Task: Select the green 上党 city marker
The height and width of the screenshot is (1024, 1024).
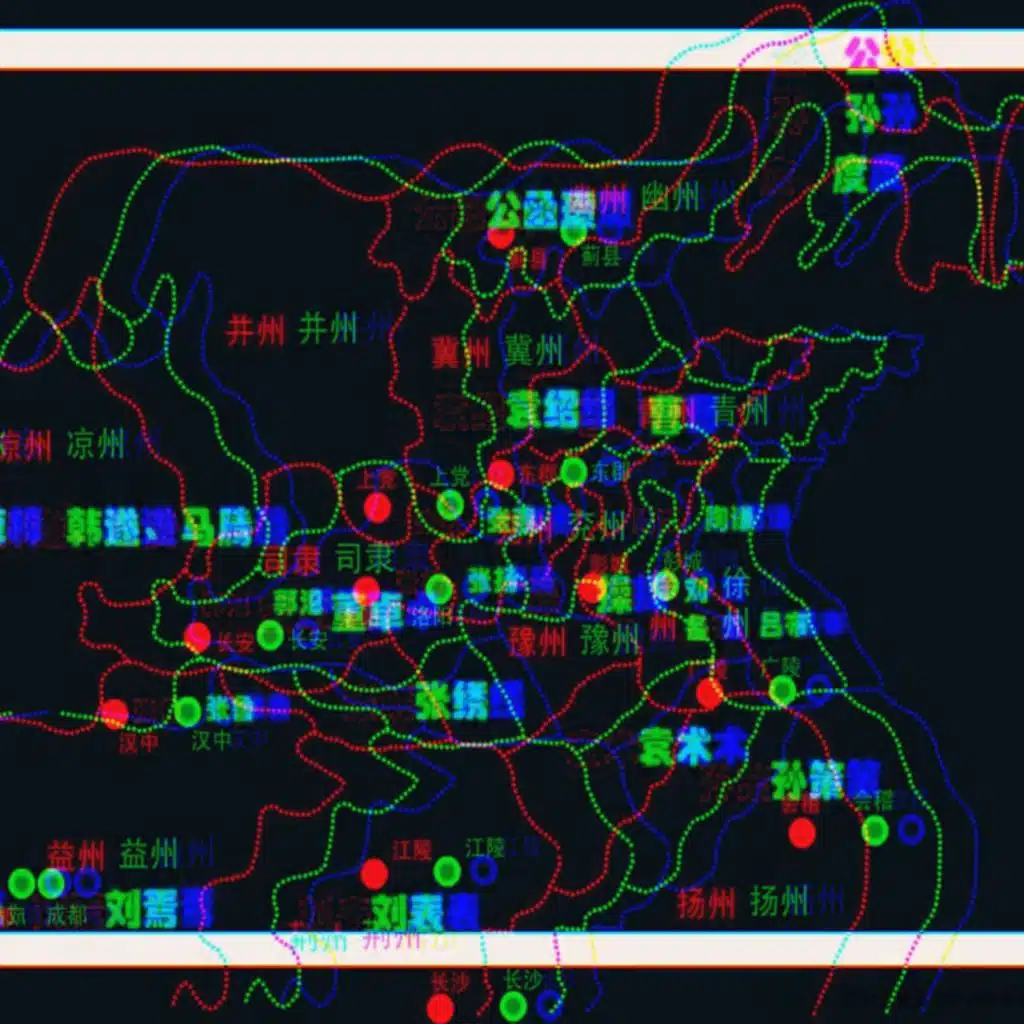Action: 450,504
